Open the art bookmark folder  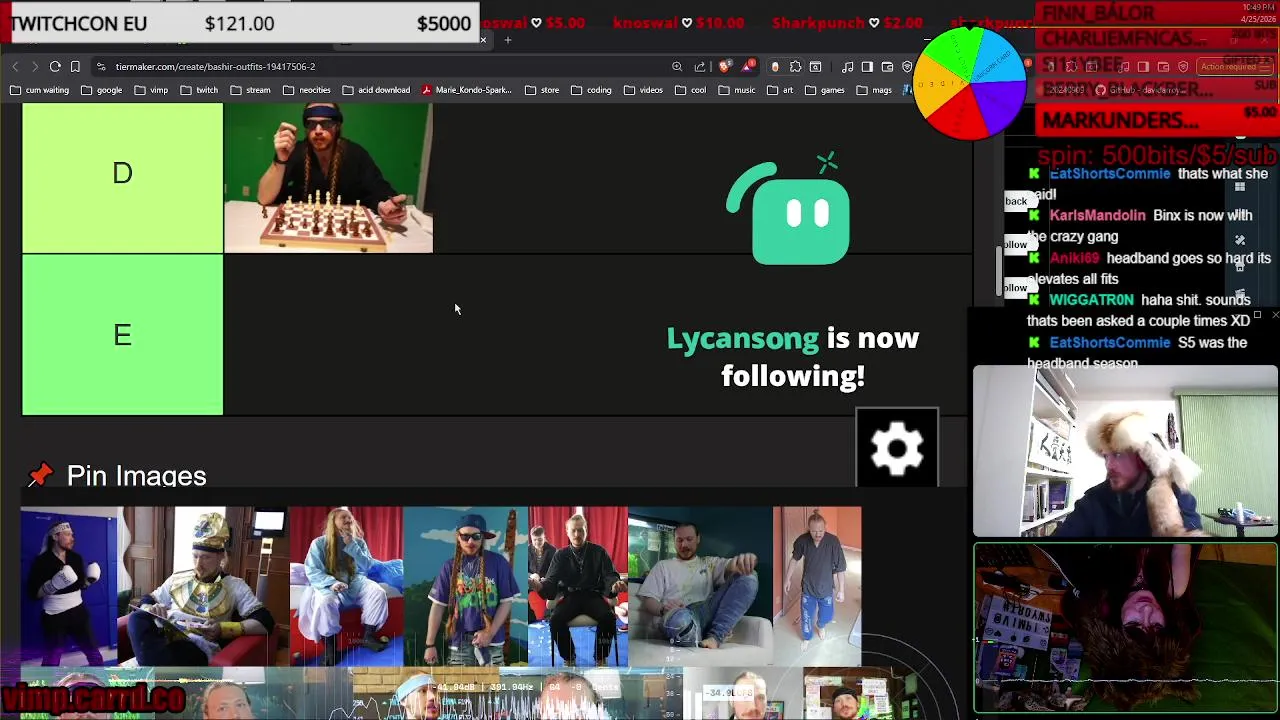[x=781, y=90]
